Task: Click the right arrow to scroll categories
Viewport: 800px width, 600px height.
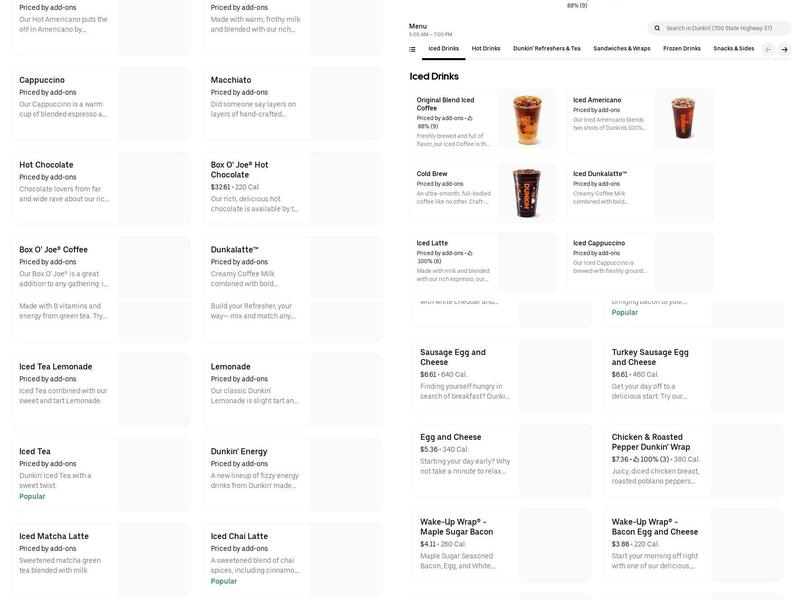Action: coord(784,49)
